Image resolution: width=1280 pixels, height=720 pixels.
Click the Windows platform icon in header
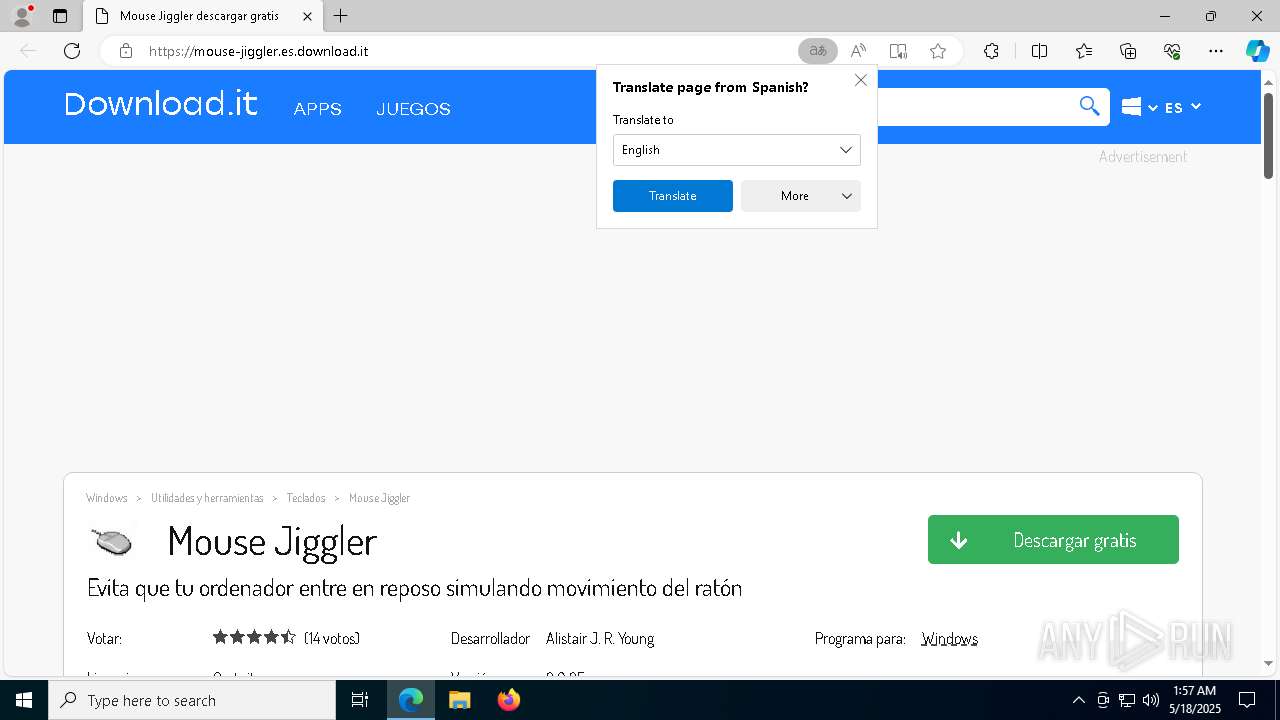(x=1132, y=107)
